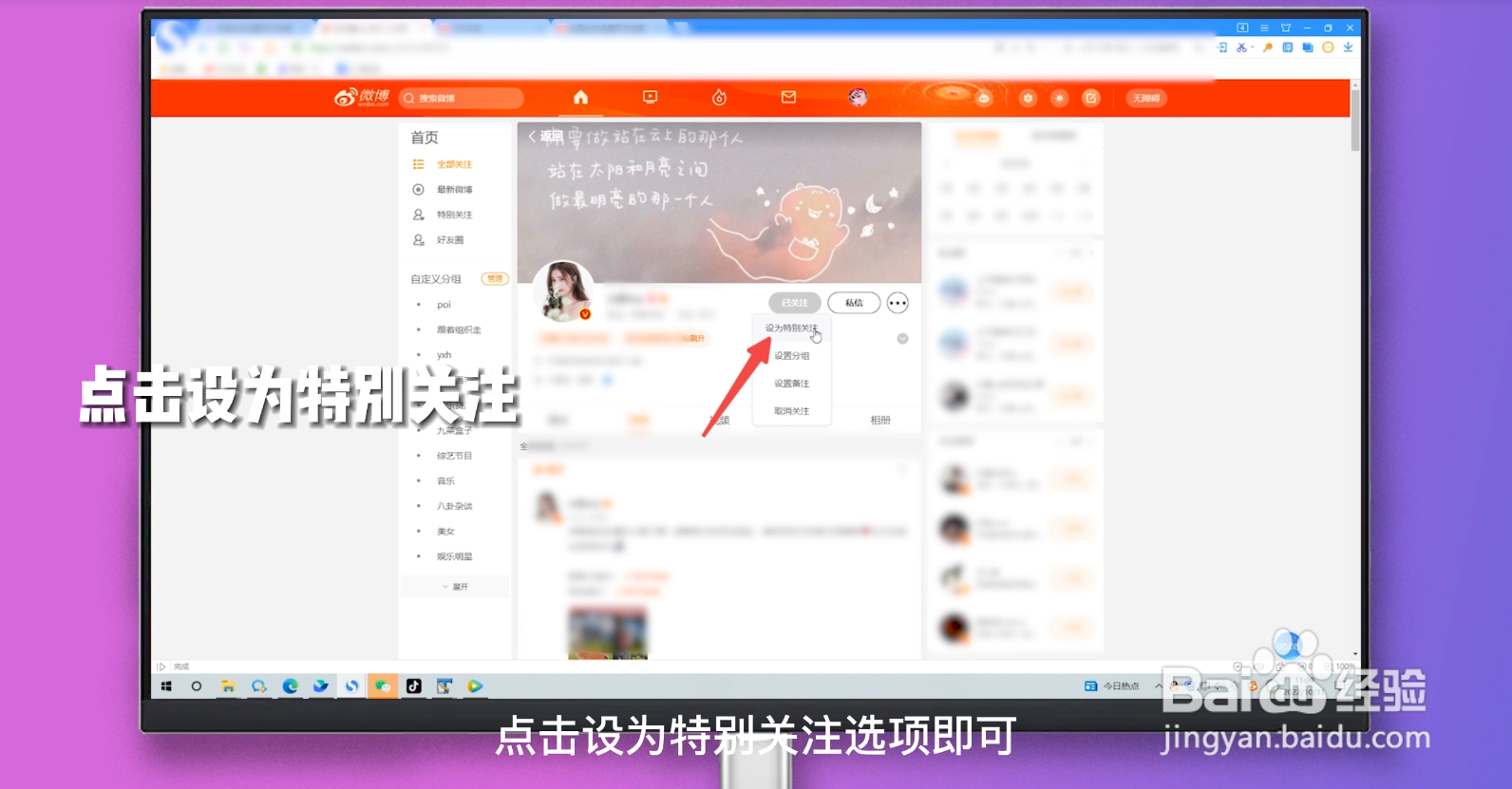Open the 美女 group

click(445, 532)
